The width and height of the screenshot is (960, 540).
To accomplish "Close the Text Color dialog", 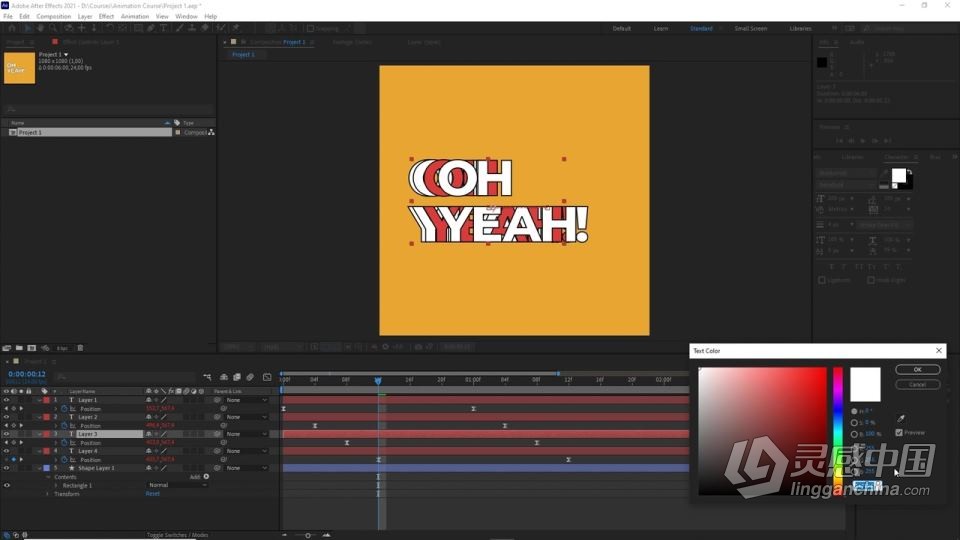I will tap(939, 350).
